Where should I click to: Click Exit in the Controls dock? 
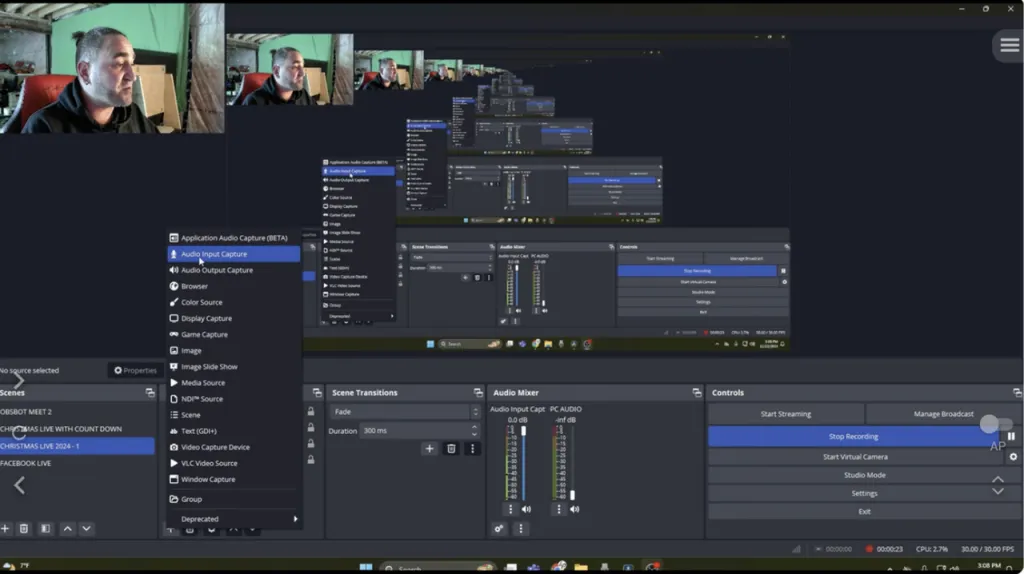tap(865, 511)
